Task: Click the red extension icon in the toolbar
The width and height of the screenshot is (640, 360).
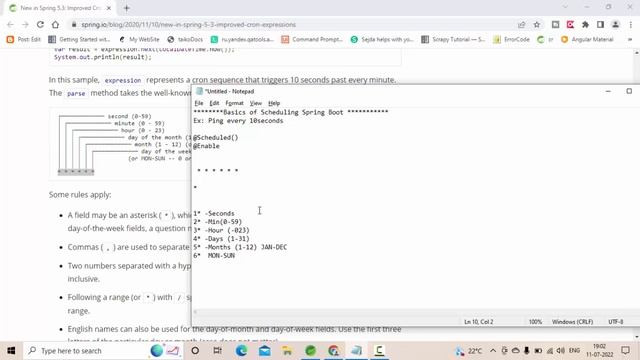Action: [570, 24]
